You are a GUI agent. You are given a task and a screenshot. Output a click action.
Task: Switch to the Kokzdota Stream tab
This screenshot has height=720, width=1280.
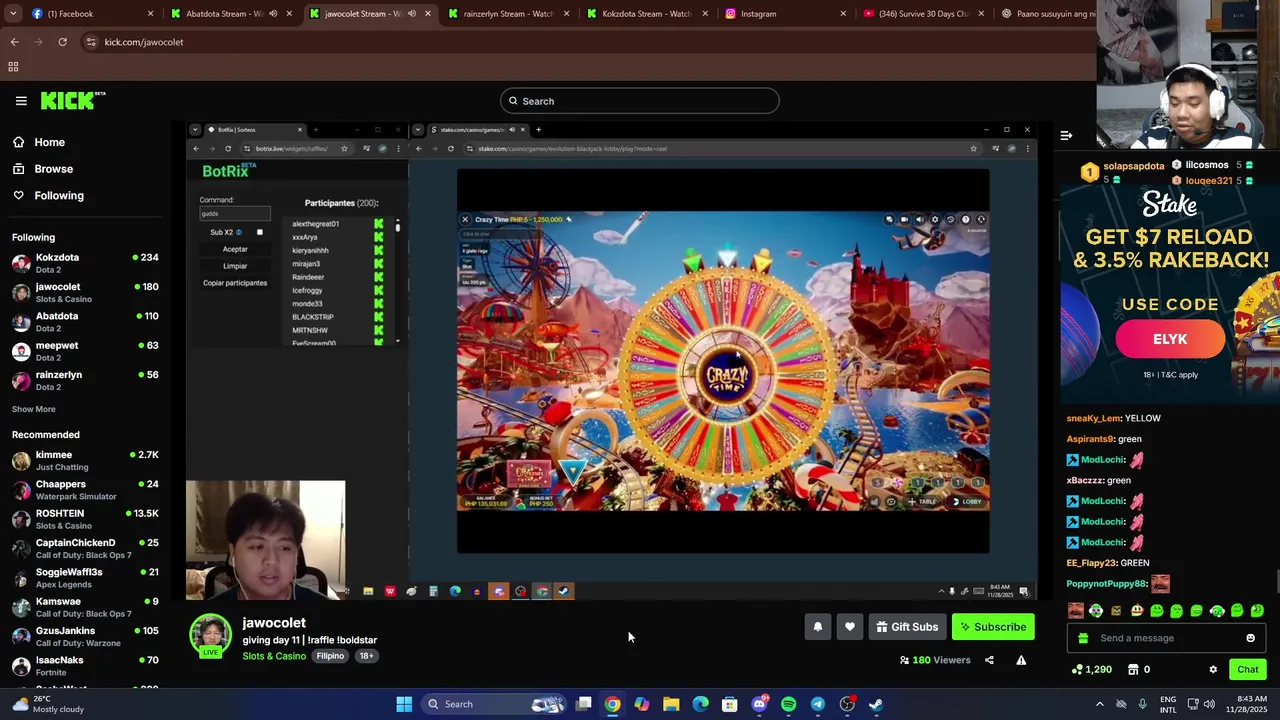tap(646, 14)
